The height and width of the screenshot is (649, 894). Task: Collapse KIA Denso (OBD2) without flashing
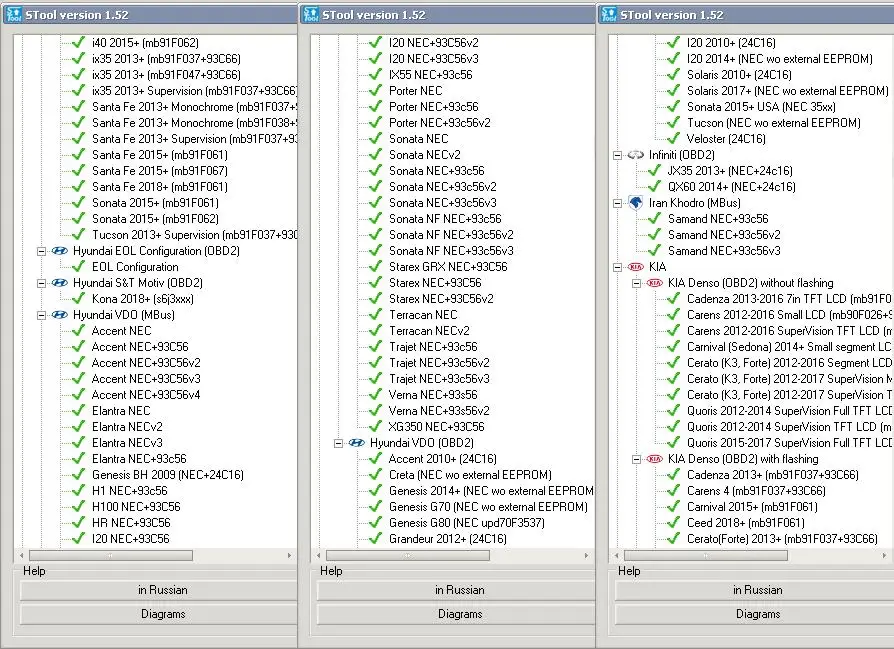[636, 283]
